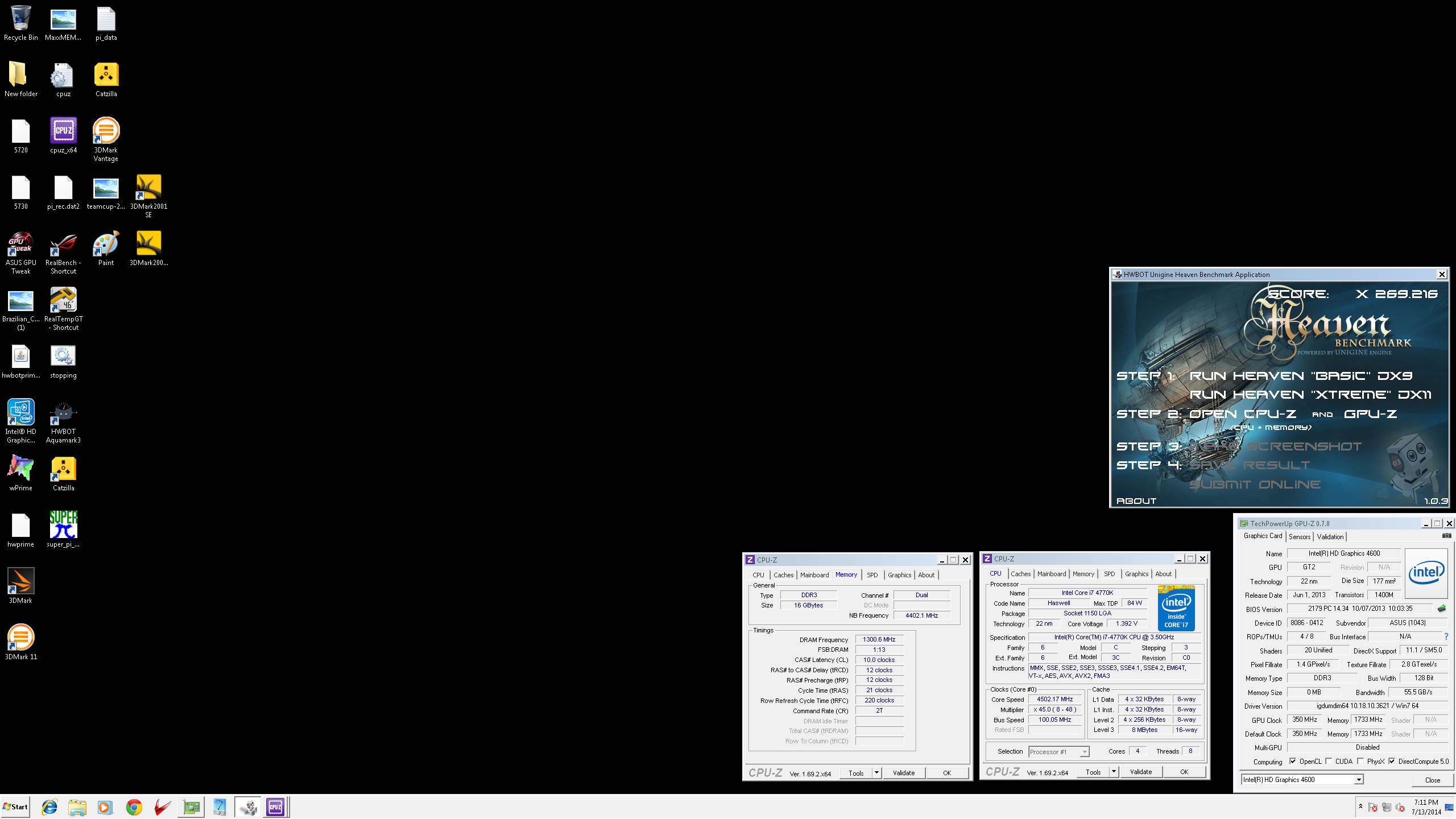Image resolution: width=1456 pixels, height=819 pixels.
Task: Click the Windows Start button
Action: [15, 806]
